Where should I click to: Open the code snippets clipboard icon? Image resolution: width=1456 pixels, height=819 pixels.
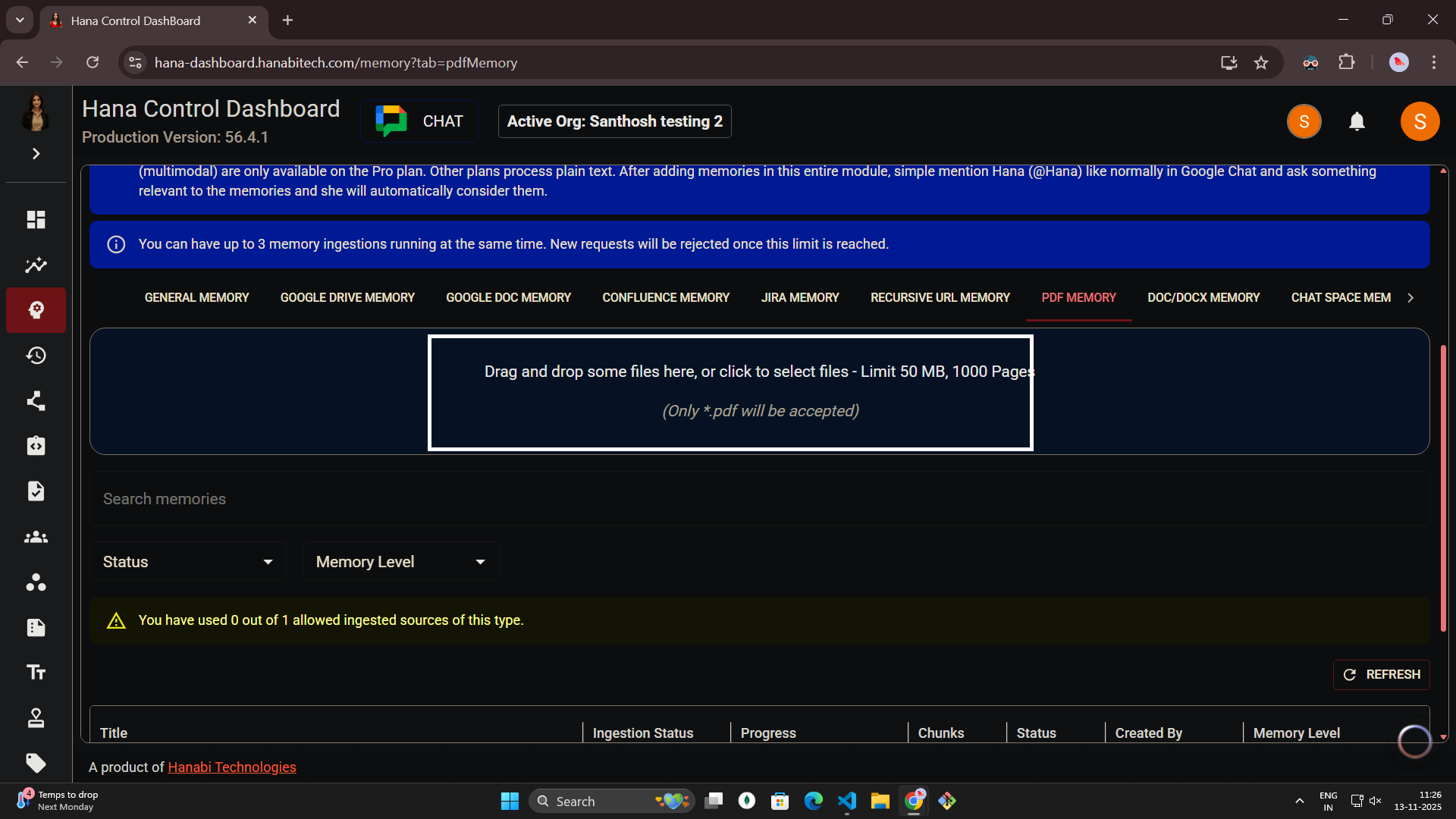[x=36, y=446]
